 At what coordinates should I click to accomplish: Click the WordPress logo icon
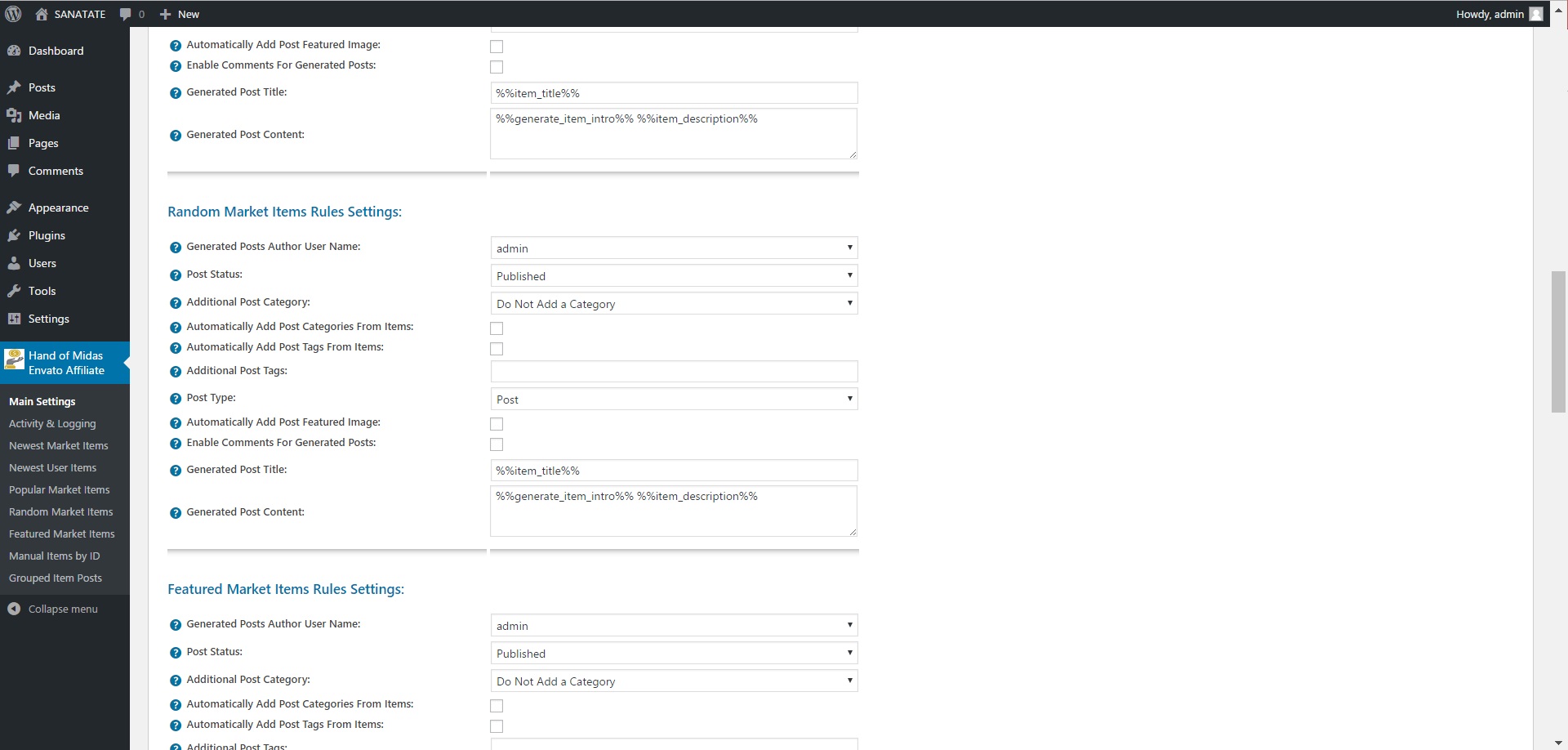pyautogui.click(x=13, y=14)
